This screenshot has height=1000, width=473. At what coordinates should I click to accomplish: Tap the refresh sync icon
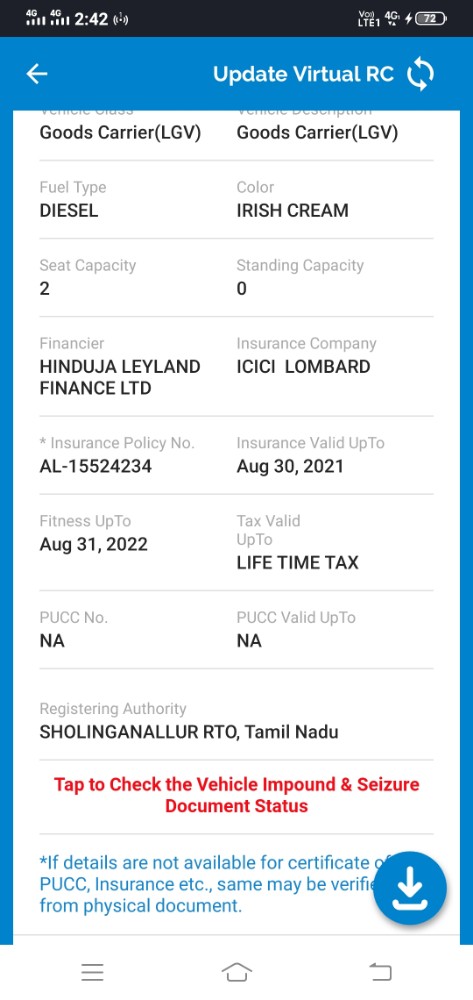pos(420,74)
